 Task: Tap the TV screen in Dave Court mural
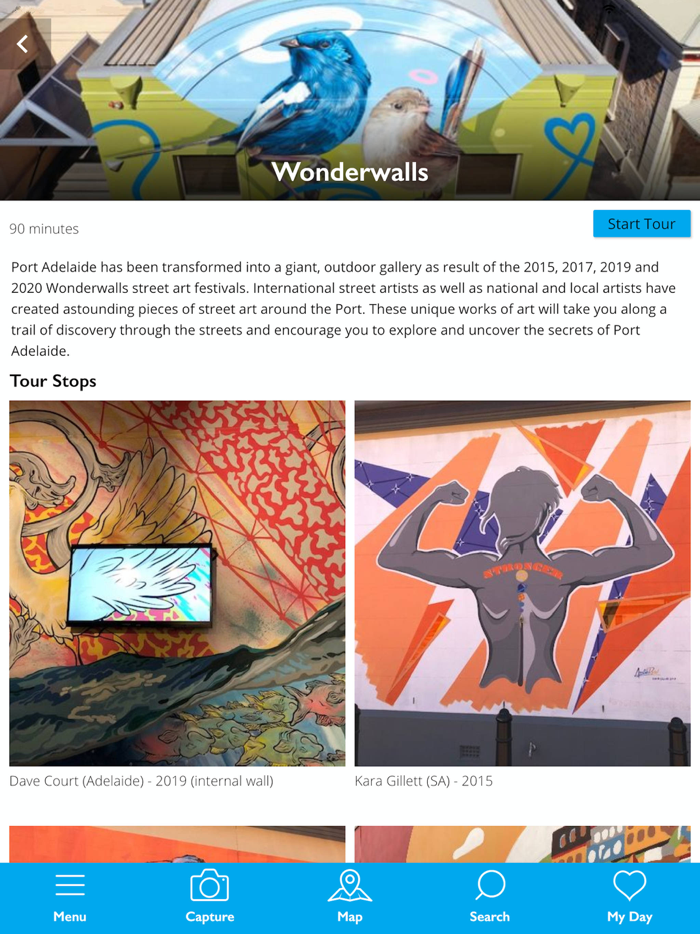coord(139,584)
